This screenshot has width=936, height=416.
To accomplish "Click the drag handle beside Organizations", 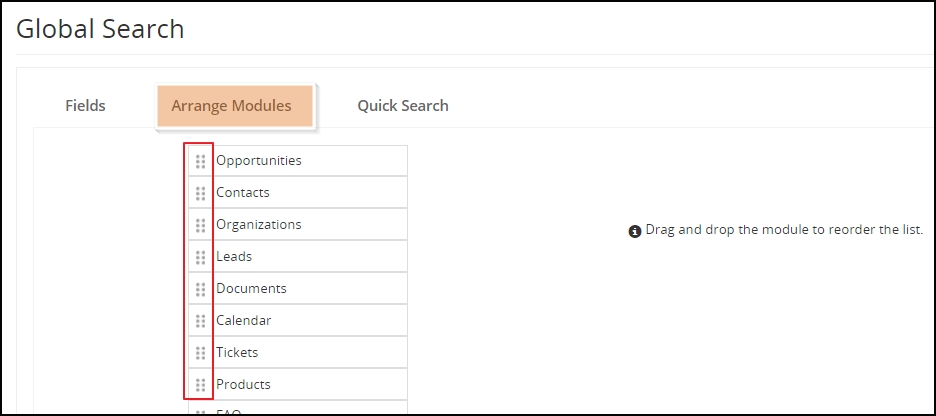I will 201,225.
